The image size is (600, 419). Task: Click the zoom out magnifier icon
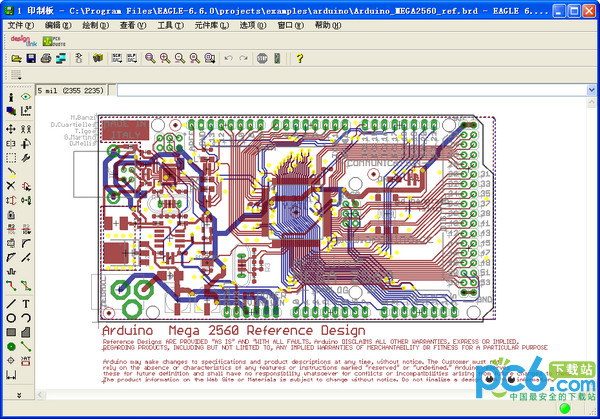tap(180, 59)
